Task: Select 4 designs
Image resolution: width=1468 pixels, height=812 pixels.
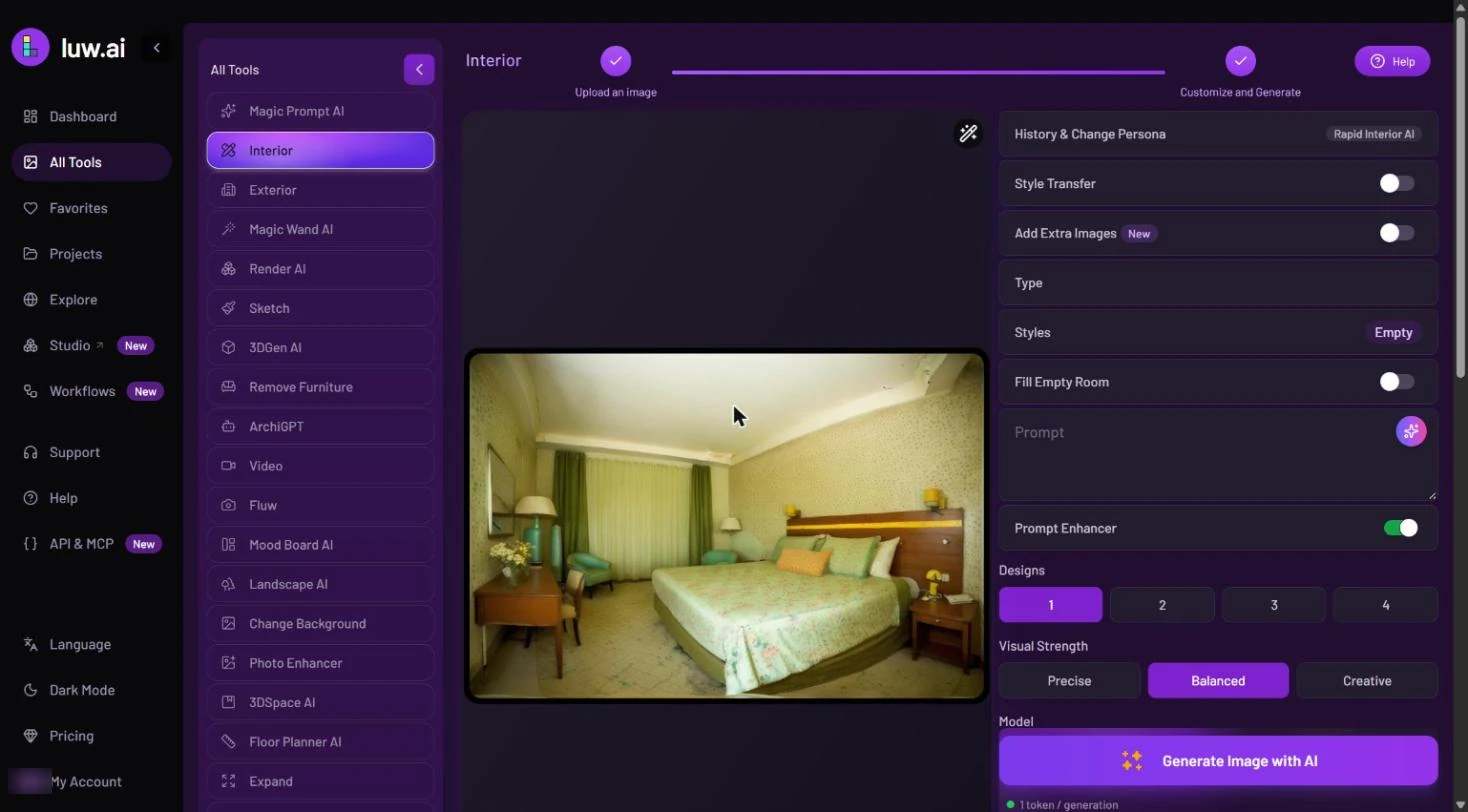Action: [x=1385, y=605]
